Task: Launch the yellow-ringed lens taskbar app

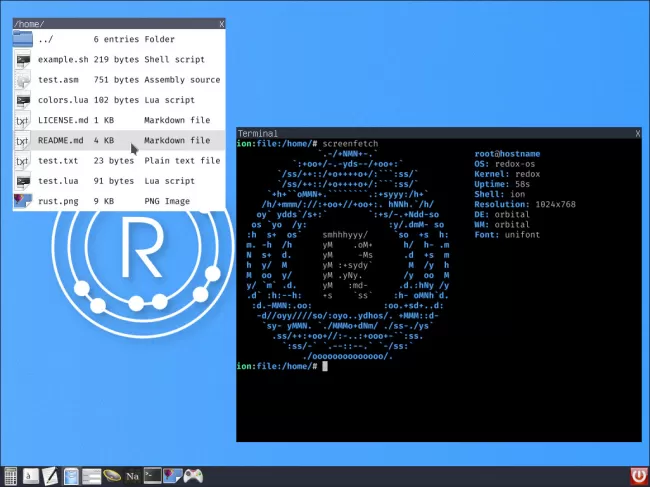Action: pos(112,476)
